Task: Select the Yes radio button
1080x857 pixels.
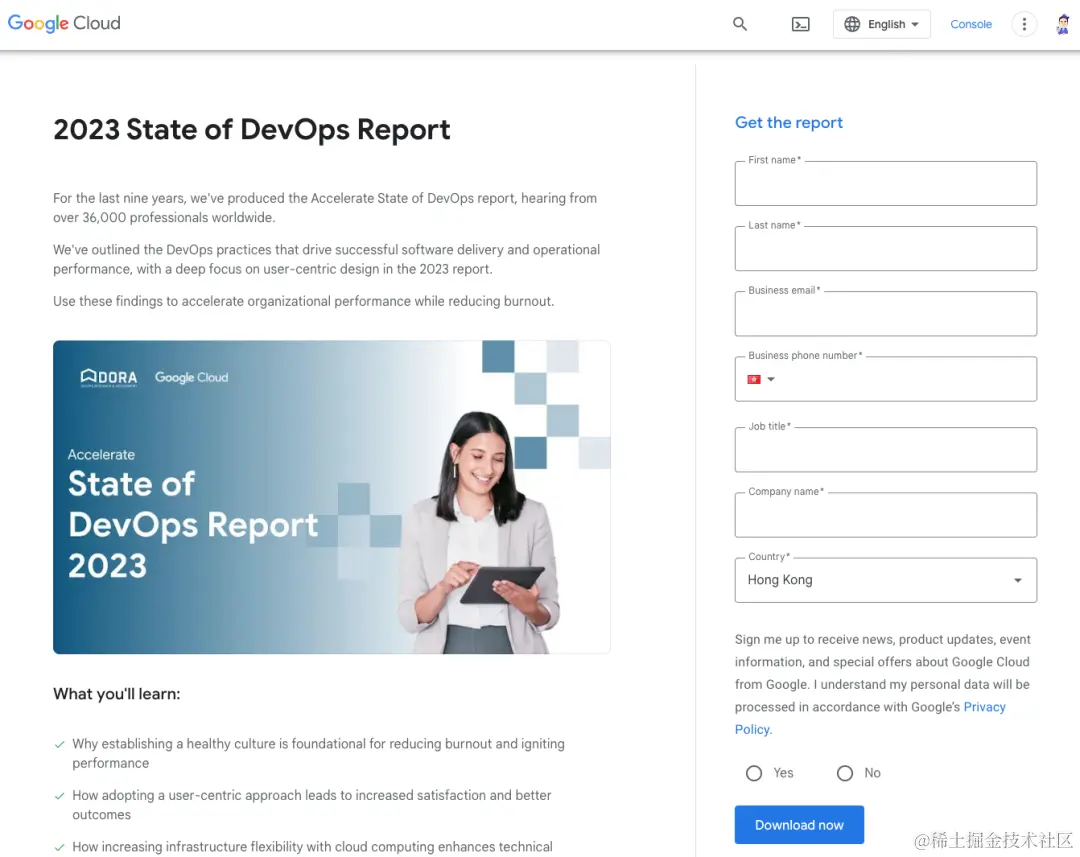Action: [754, 773]
